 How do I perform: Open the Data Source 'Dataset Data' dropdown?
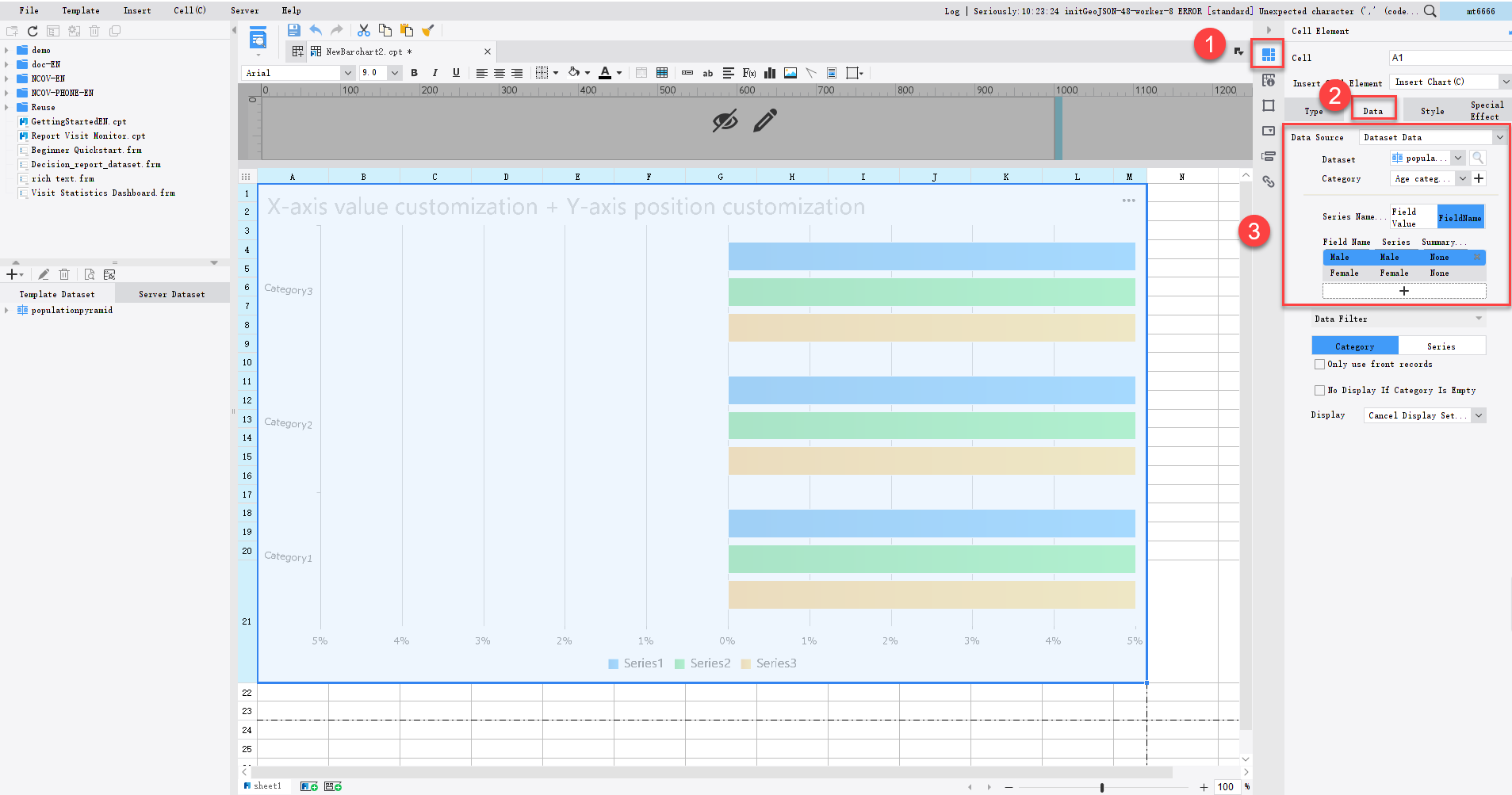pos(1499,136)
